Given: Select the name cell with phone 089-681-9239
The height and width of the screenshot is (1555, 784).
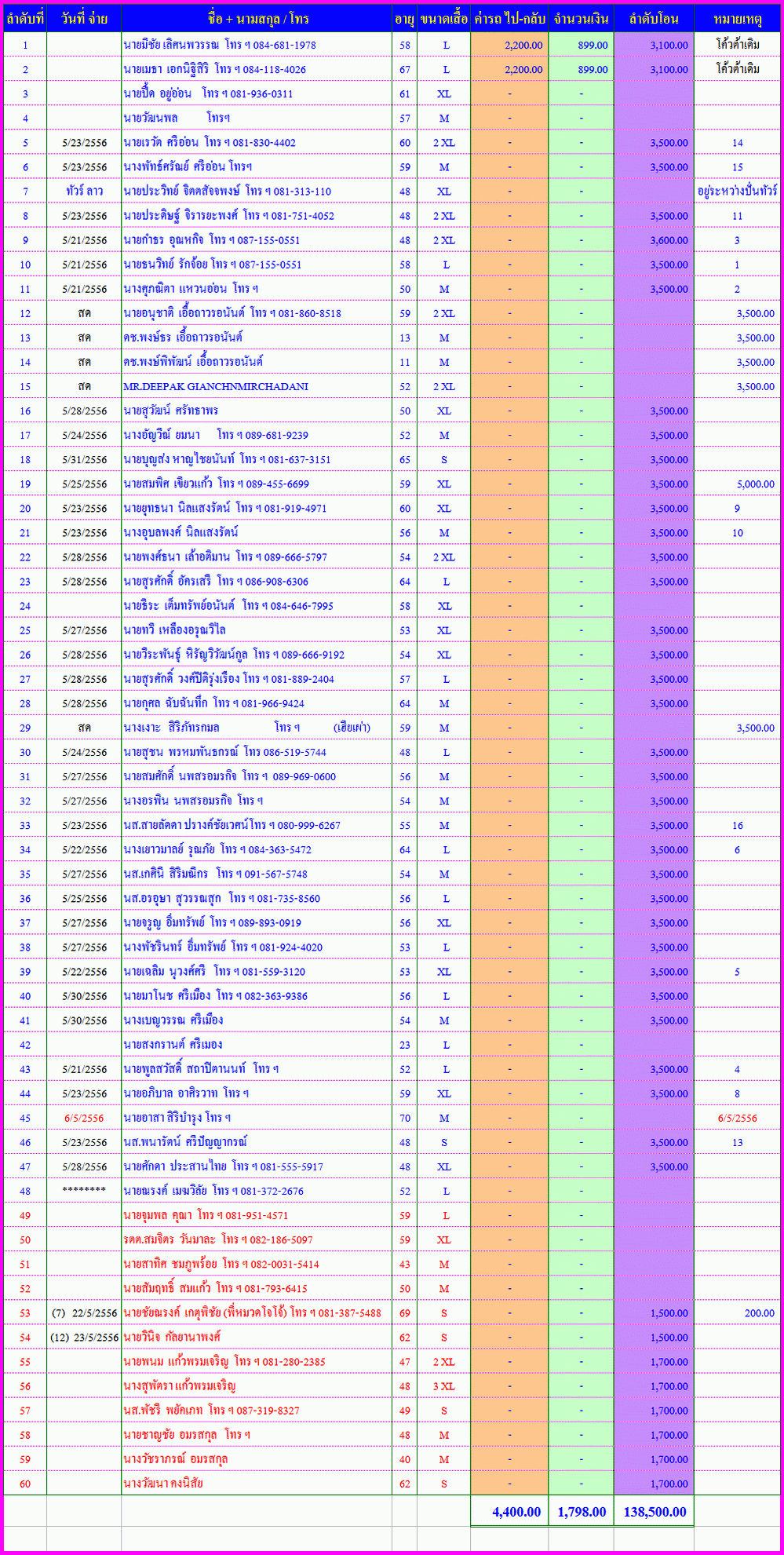Looking at the screenshot, I should [x=257, y=435].
